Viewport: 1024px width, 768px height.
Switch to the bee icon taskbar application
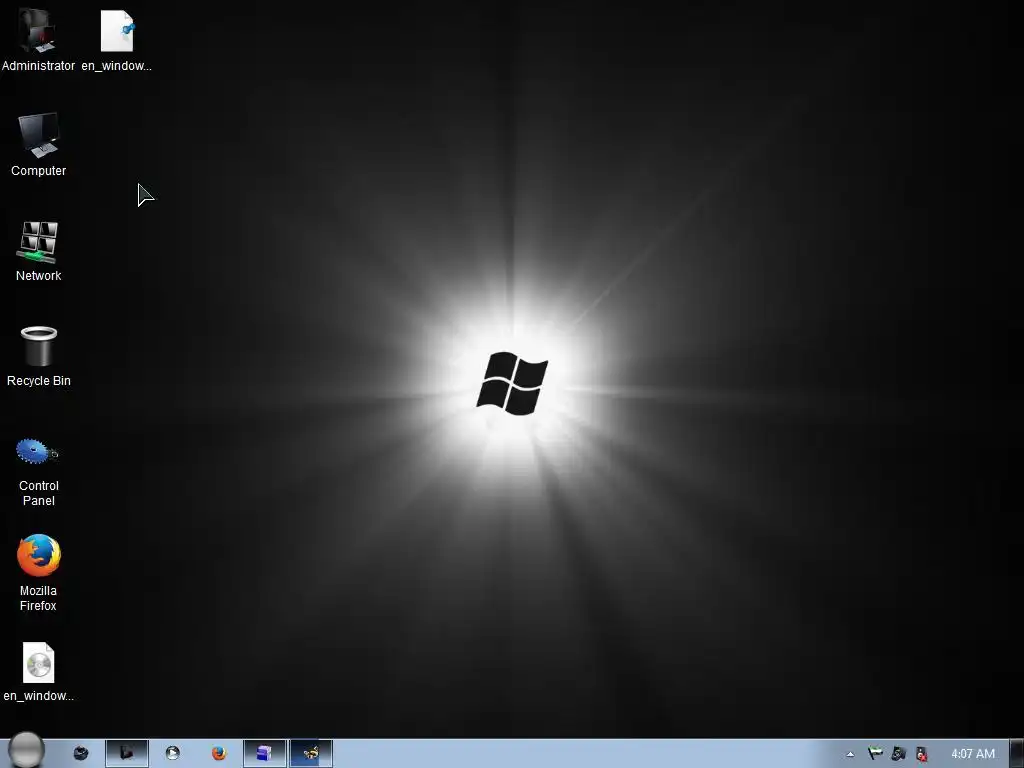311,754
